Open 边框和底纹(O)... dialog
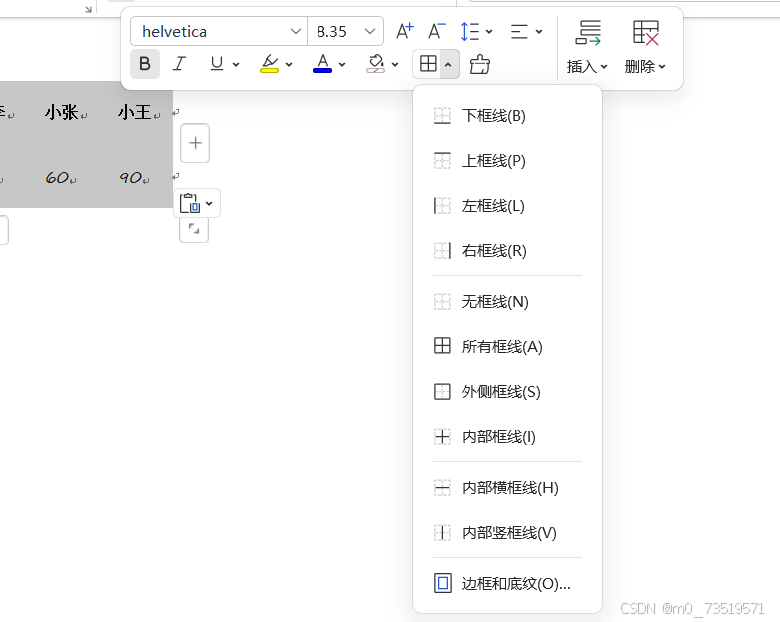Viewport: 780px width, 622px height. point(507,583)
